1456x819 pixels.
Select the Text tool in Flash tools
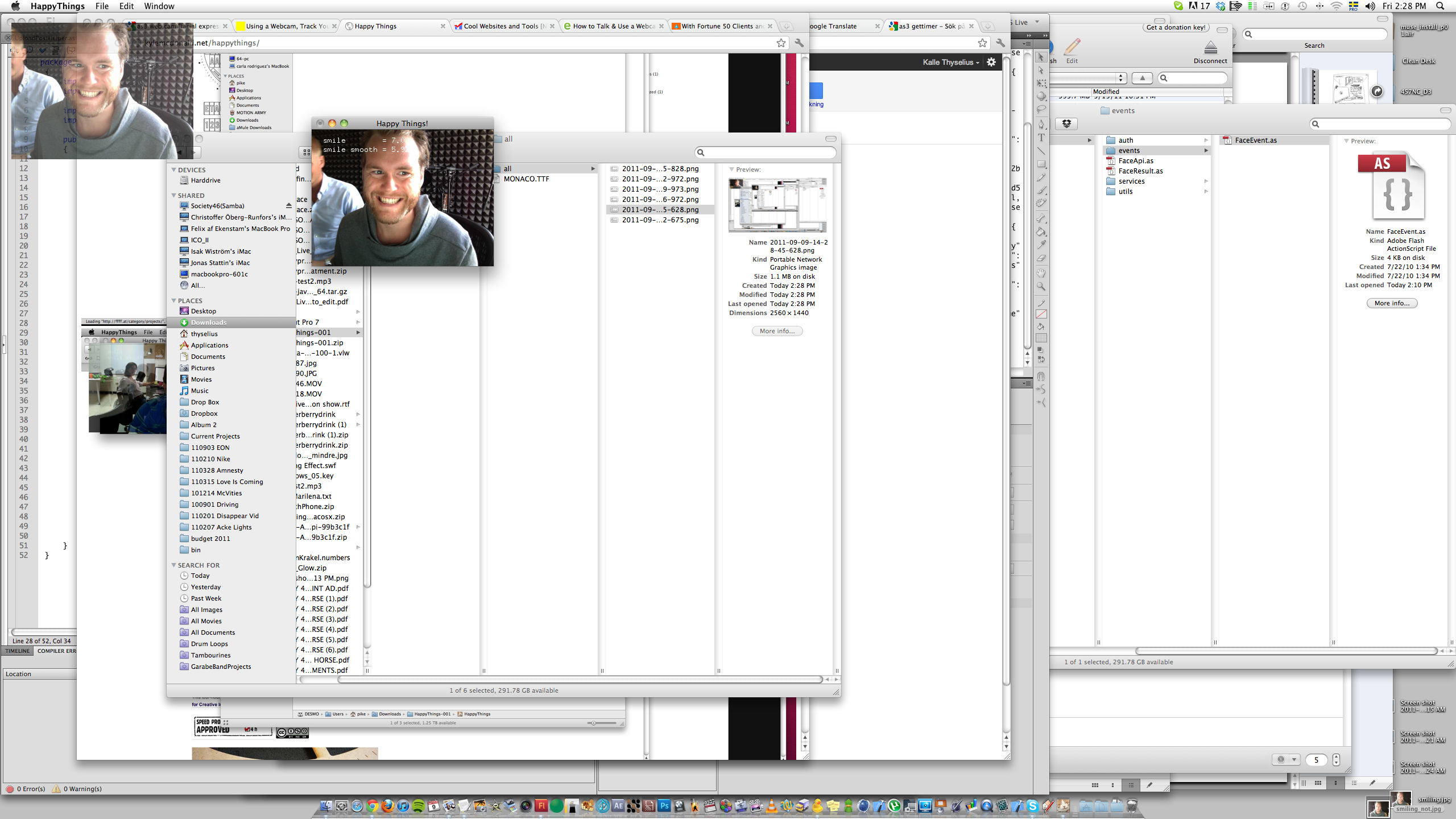tap(1041, 137)
